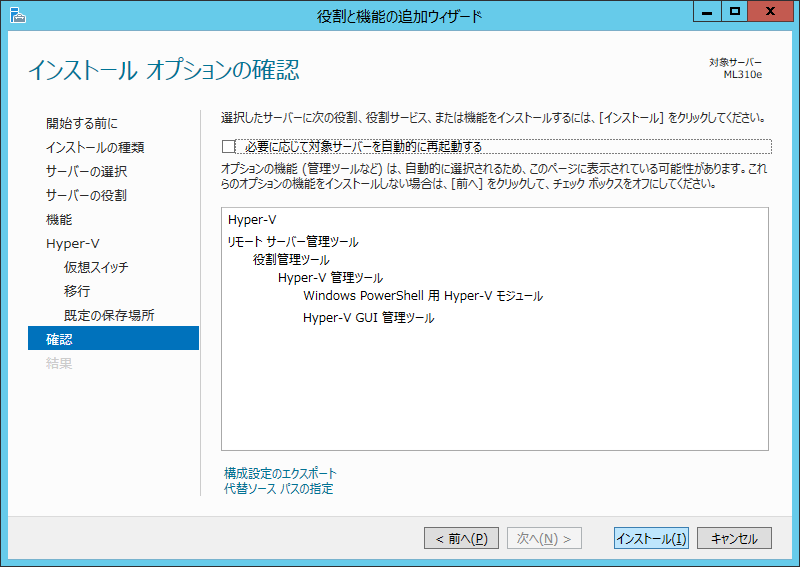Enable automatic restart of destination server checkbox

pyautogui.click(x=228, y=147)
